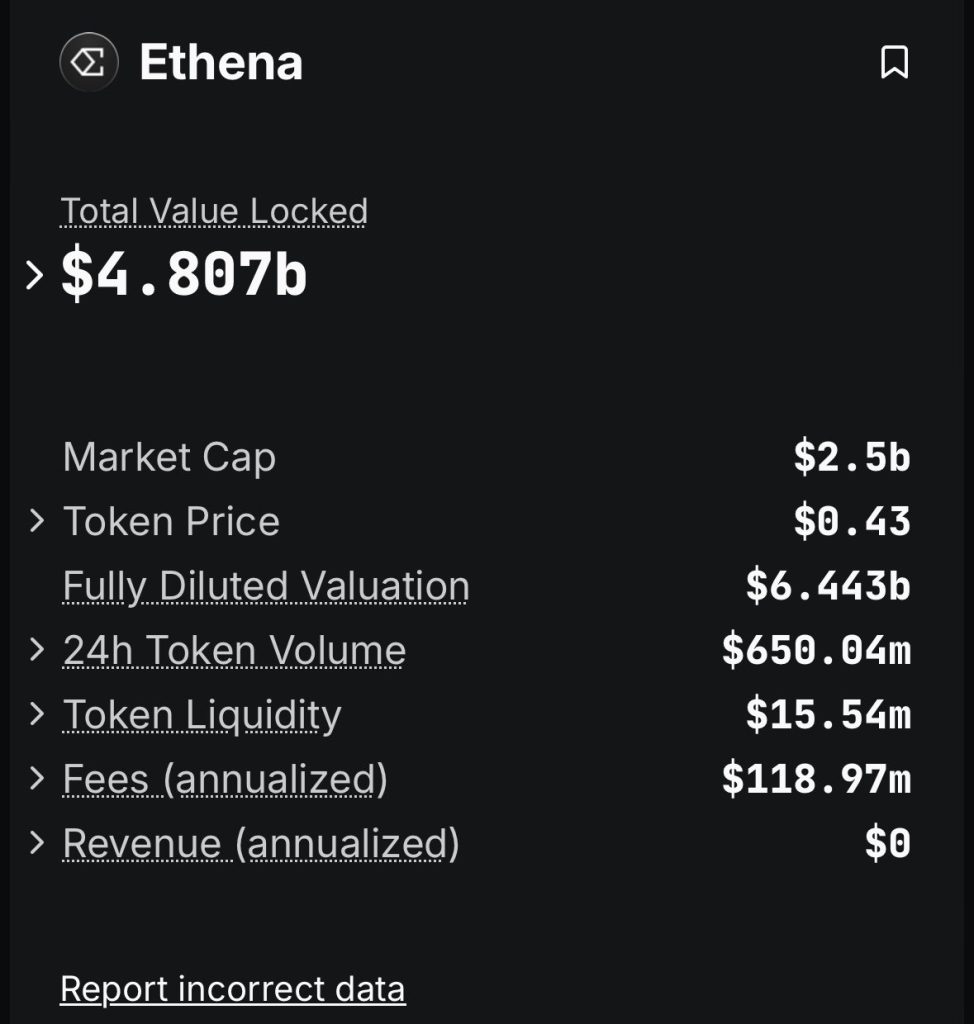
Task: Click the 24h Token Volume label
Action: pyautogui.click(x=234, y=650)
